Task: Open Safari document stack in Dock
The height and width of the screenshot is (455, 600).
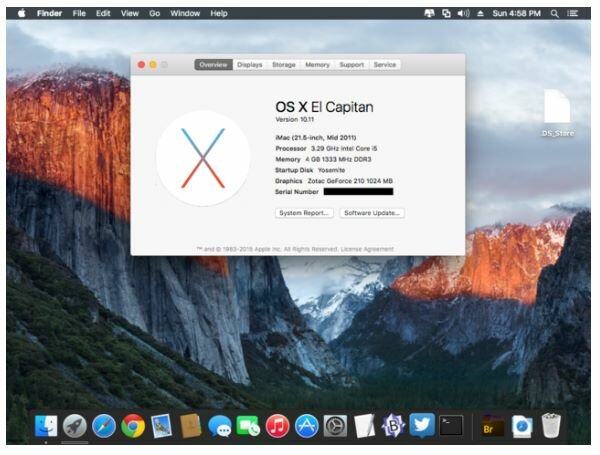Action: (x=522, y=426)
